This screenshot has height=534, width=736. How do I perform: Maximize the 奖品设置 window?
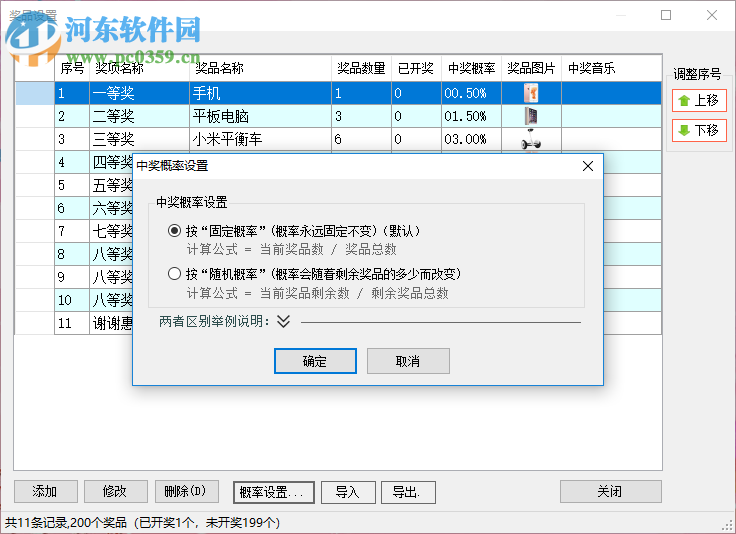click(x=666, y=15)
